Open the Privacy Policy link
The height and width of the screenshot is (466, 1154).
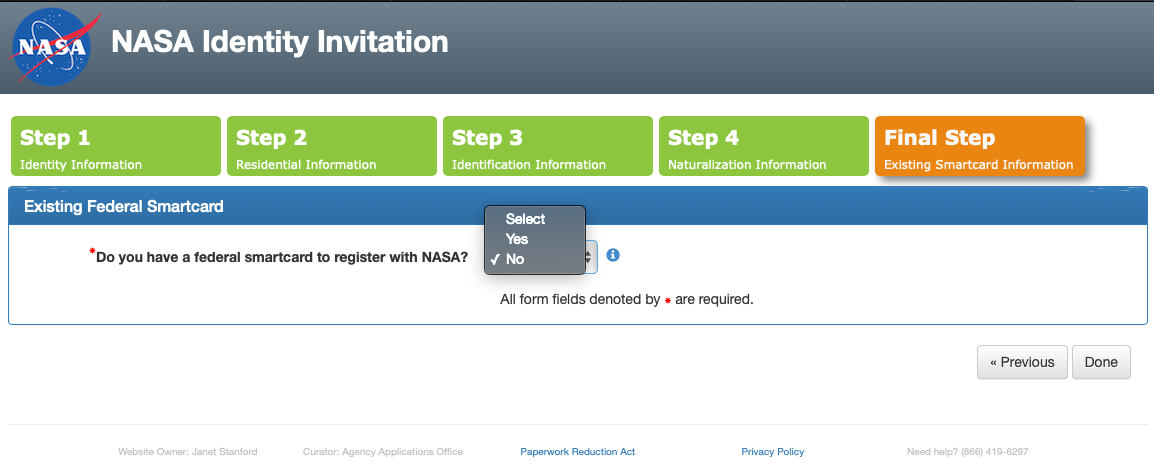tap(773, 452)
